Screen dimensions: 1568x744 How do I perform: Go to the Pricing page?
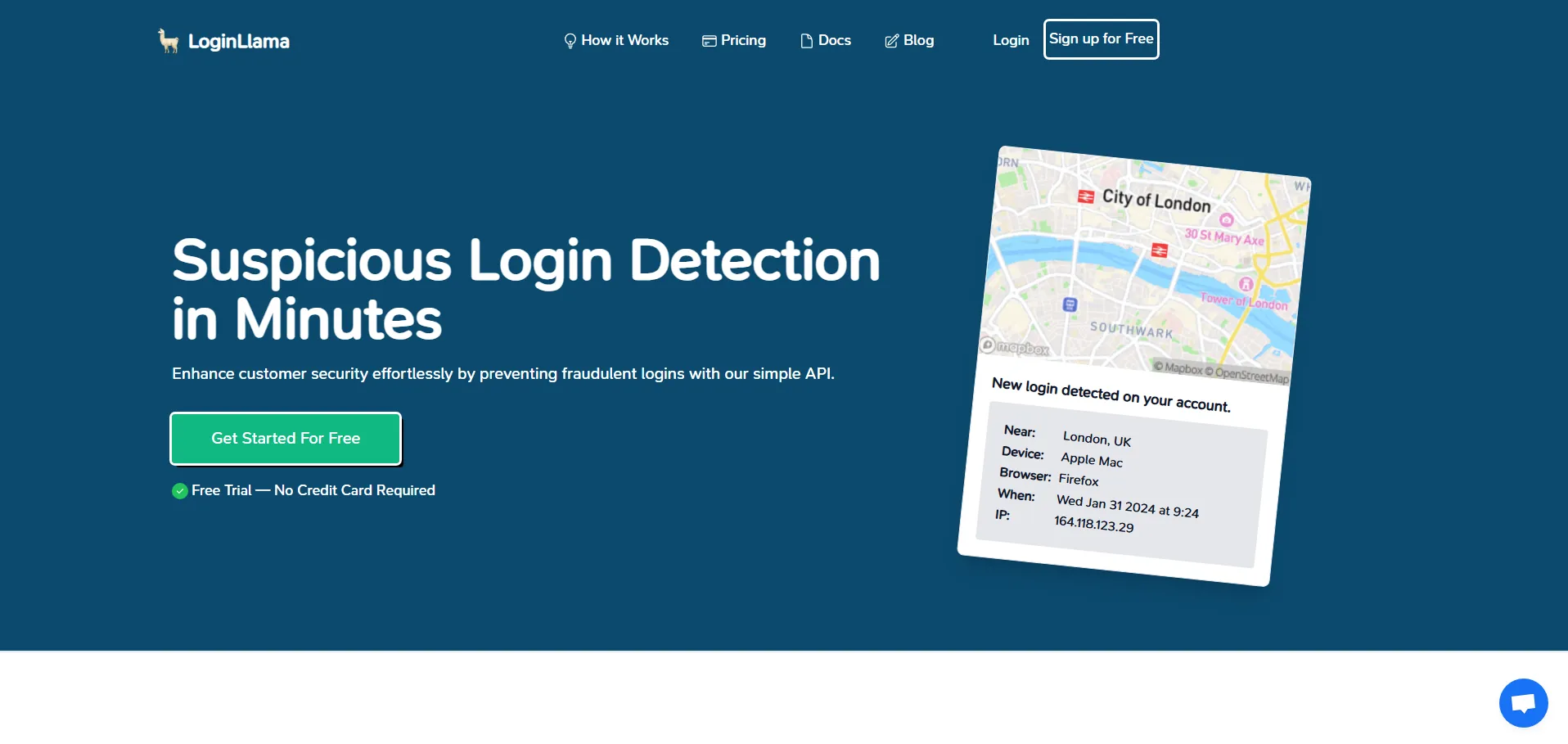click(x=742, y=40)
